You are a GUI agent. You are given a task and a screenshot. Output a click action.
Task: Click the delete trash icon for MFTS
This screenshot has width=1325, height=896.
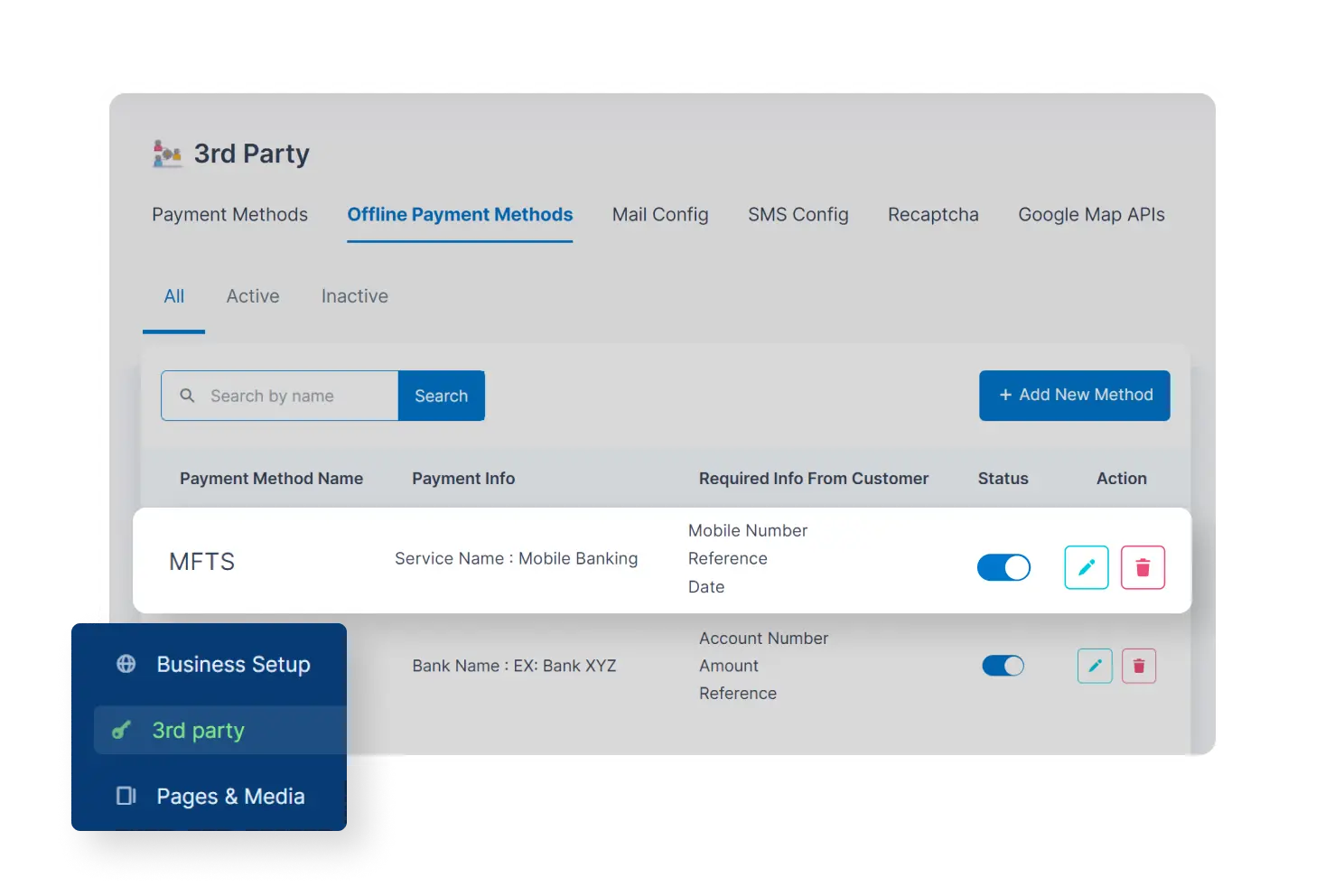coord(1142,567)
